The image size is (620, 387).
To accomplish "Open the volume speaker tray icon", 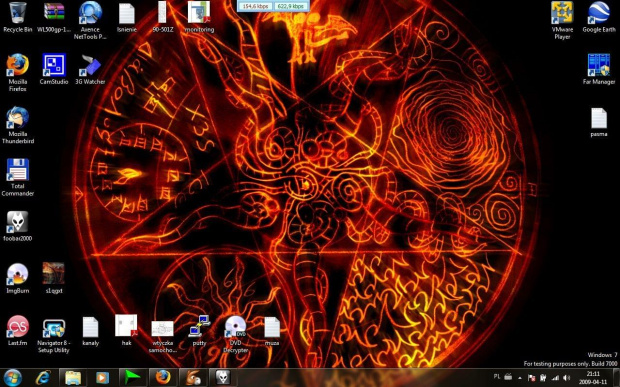I will tap(566, 378).
